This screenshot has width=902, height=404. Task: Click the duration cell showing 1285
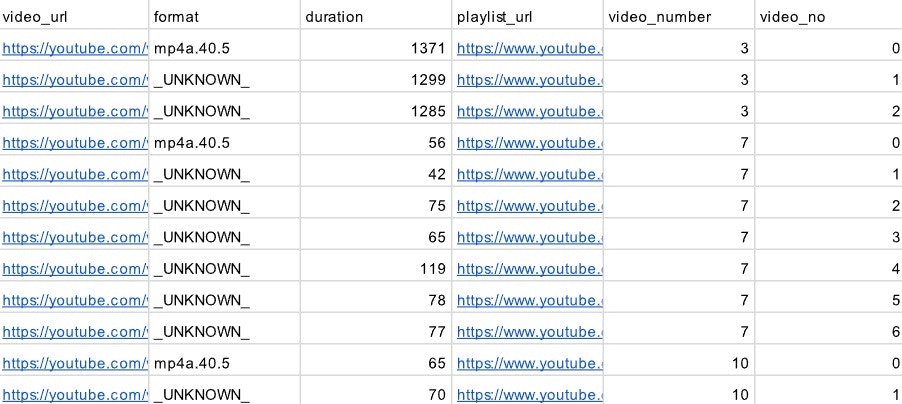376,111
